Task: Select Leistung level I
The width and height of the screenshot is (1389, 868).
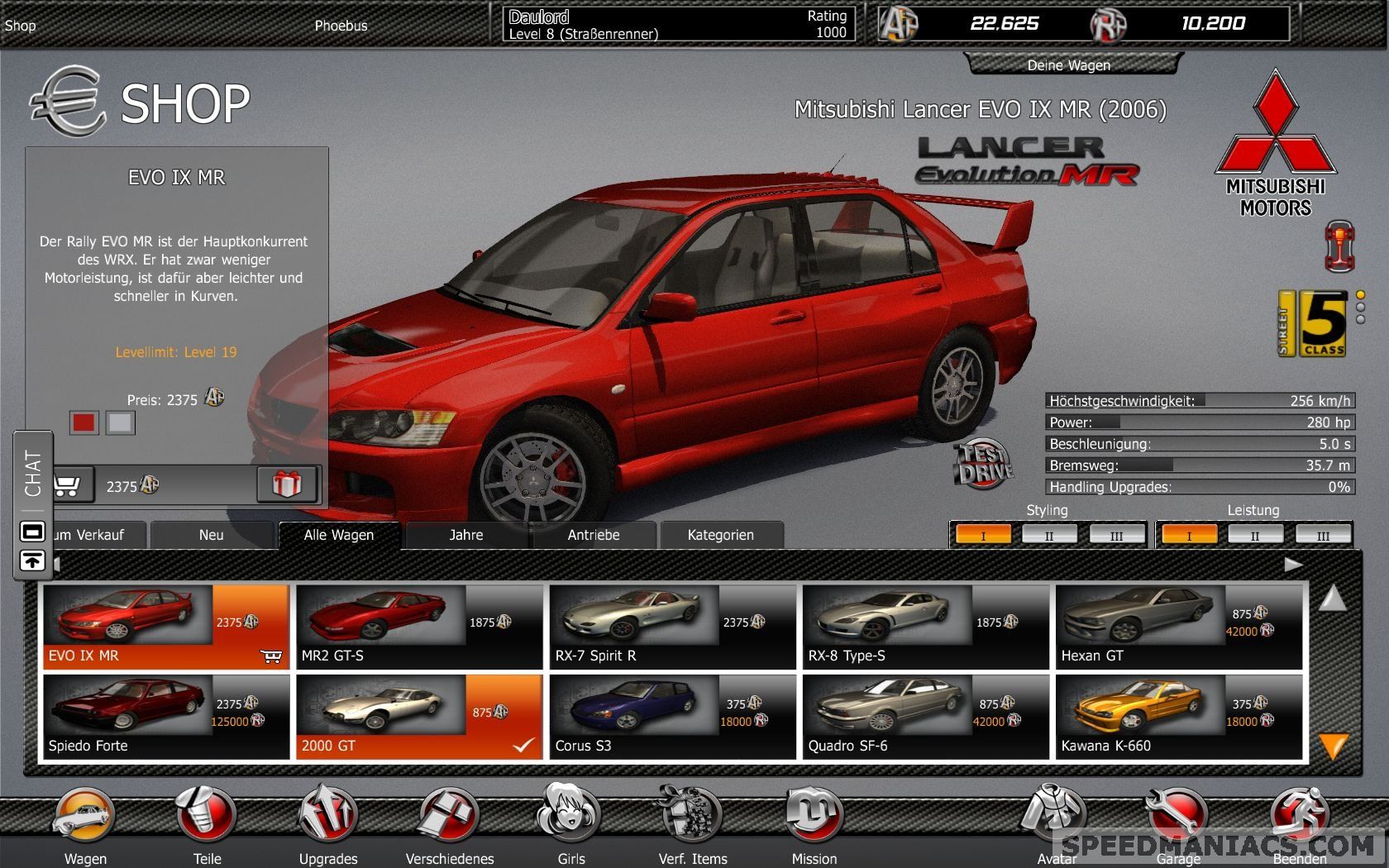Action: (x=1189, y=535)
